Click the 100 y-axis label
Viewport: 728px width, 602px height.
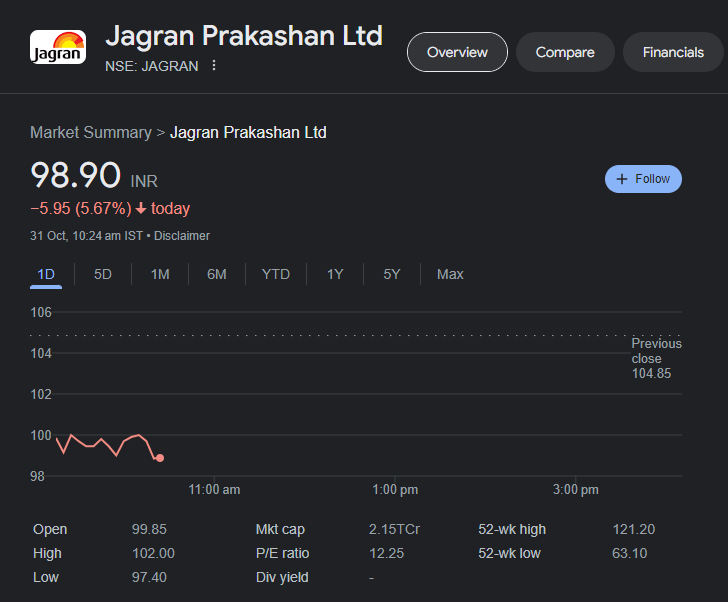click(41, 435)
